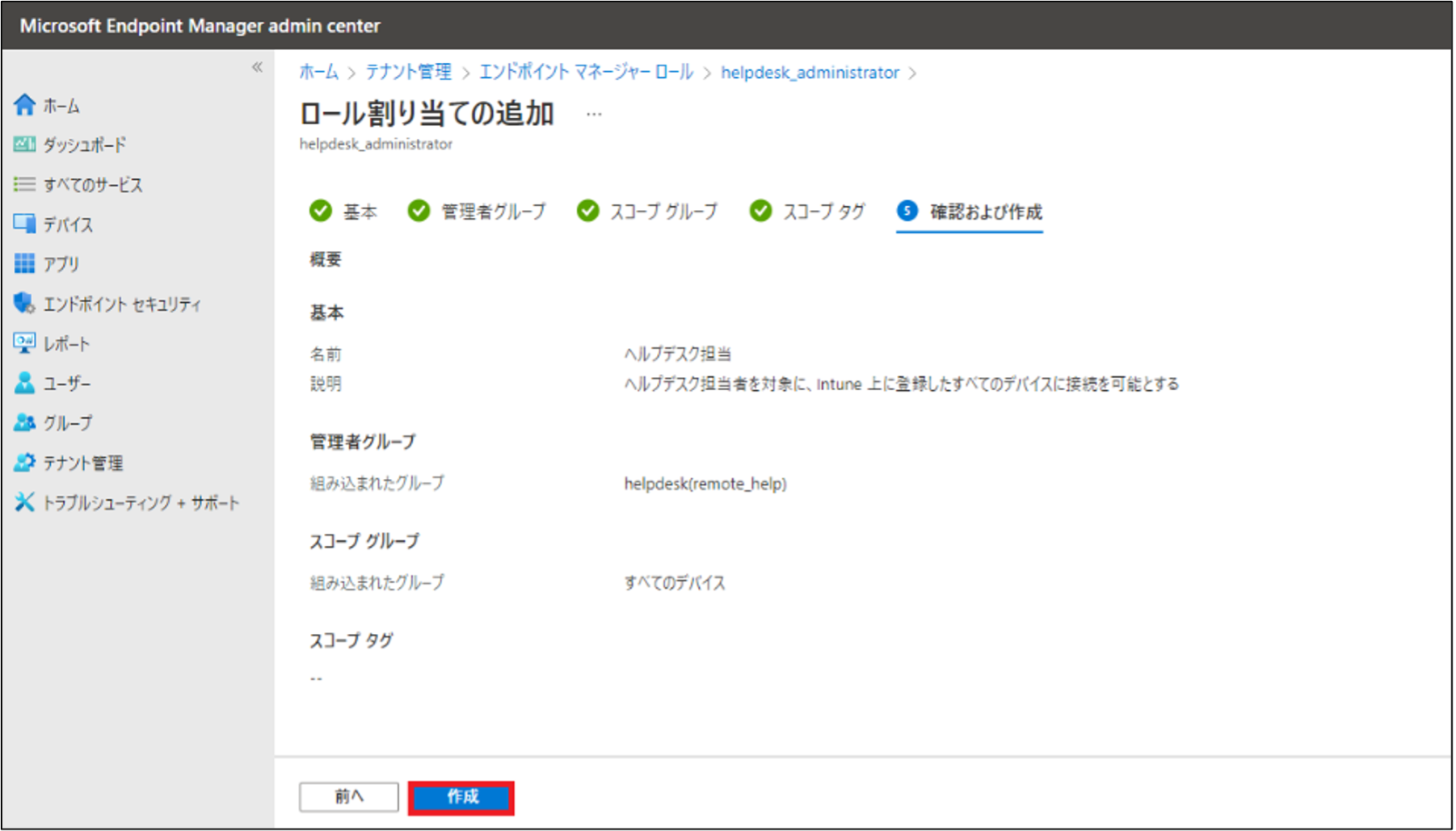Go to the 基本 step tab
The height and width of the screenshot is (831, 1456).
click(343, 212)
